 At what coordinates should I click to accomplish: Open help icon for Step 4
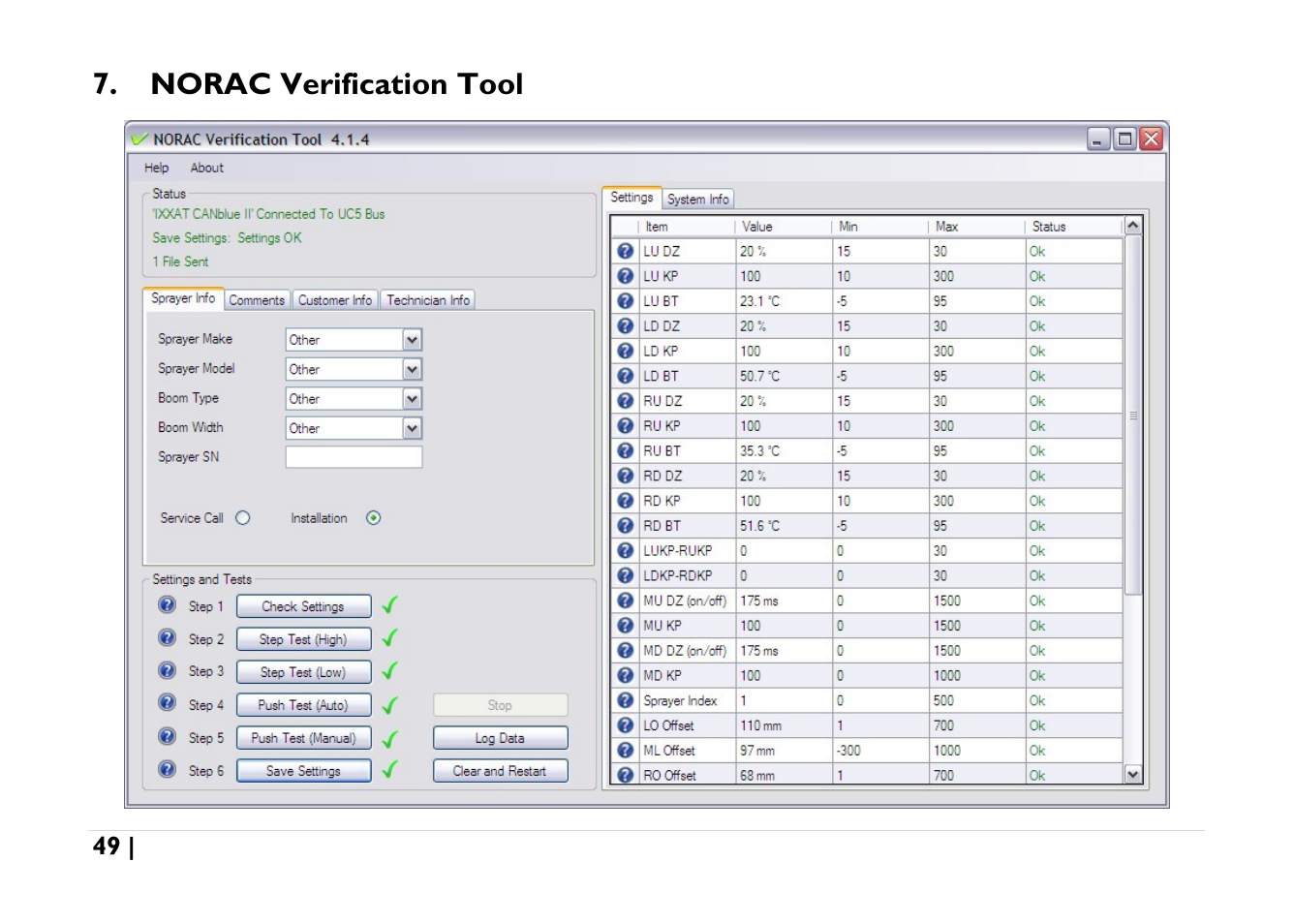168,703
